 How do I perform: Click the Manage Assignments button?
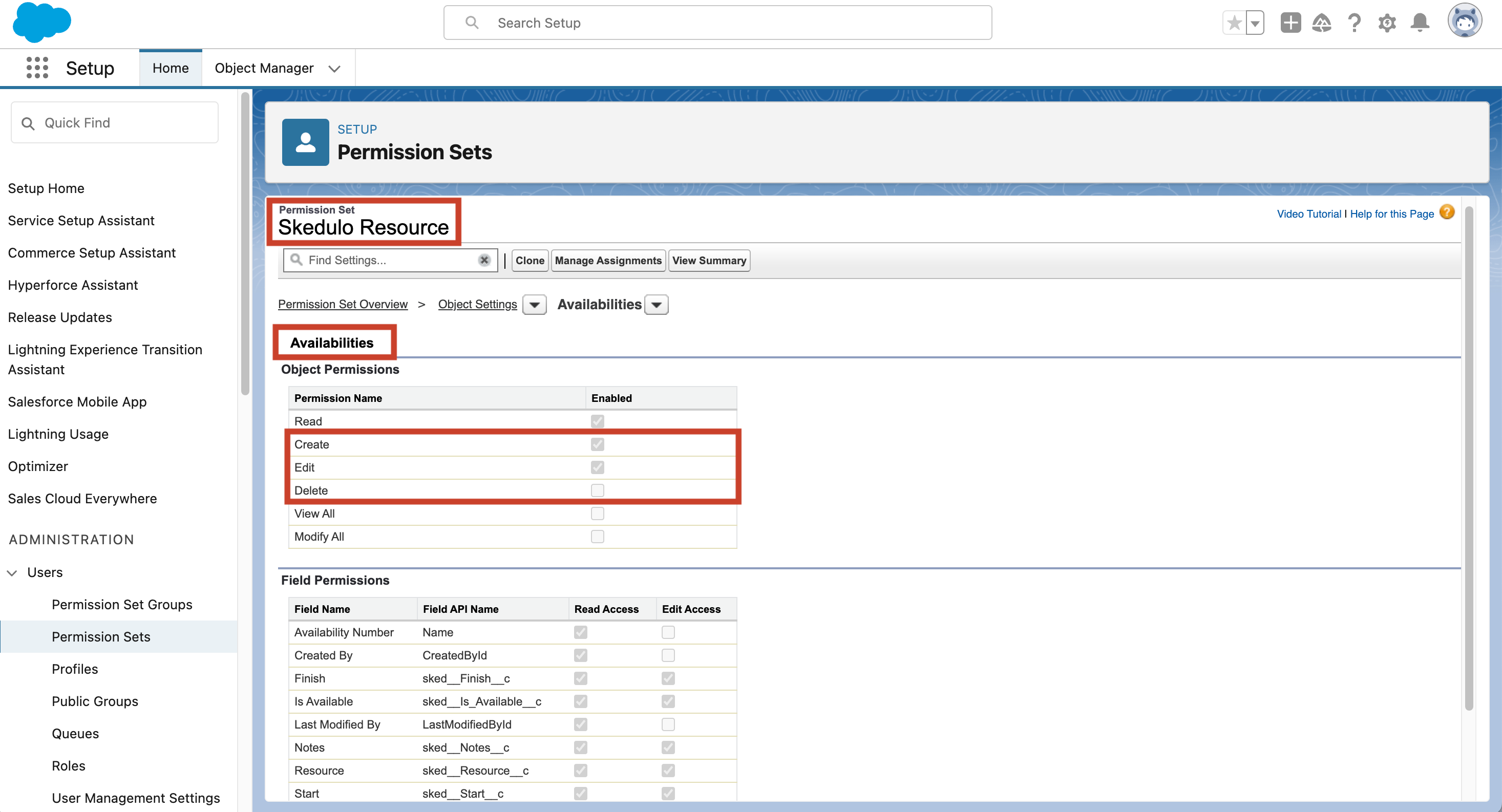pyautogui.click(x=607, y=260)
